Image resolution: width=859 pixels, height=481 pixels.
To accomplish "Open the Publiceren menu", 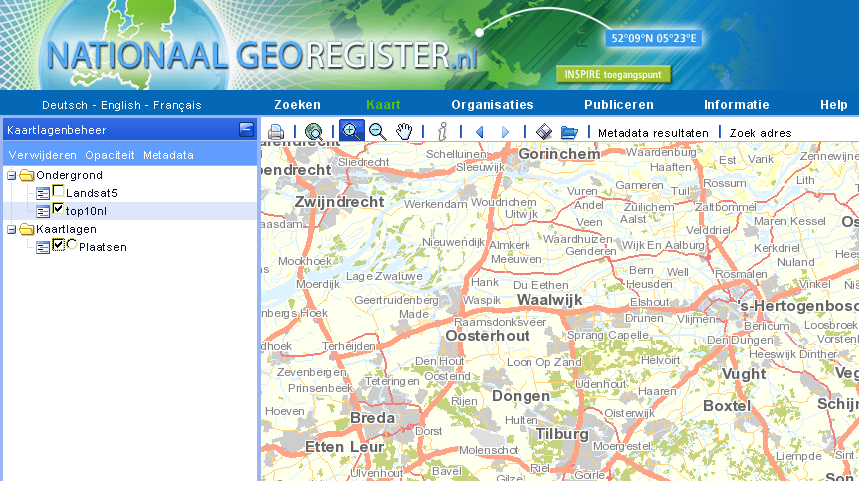I will coord(619,105).
